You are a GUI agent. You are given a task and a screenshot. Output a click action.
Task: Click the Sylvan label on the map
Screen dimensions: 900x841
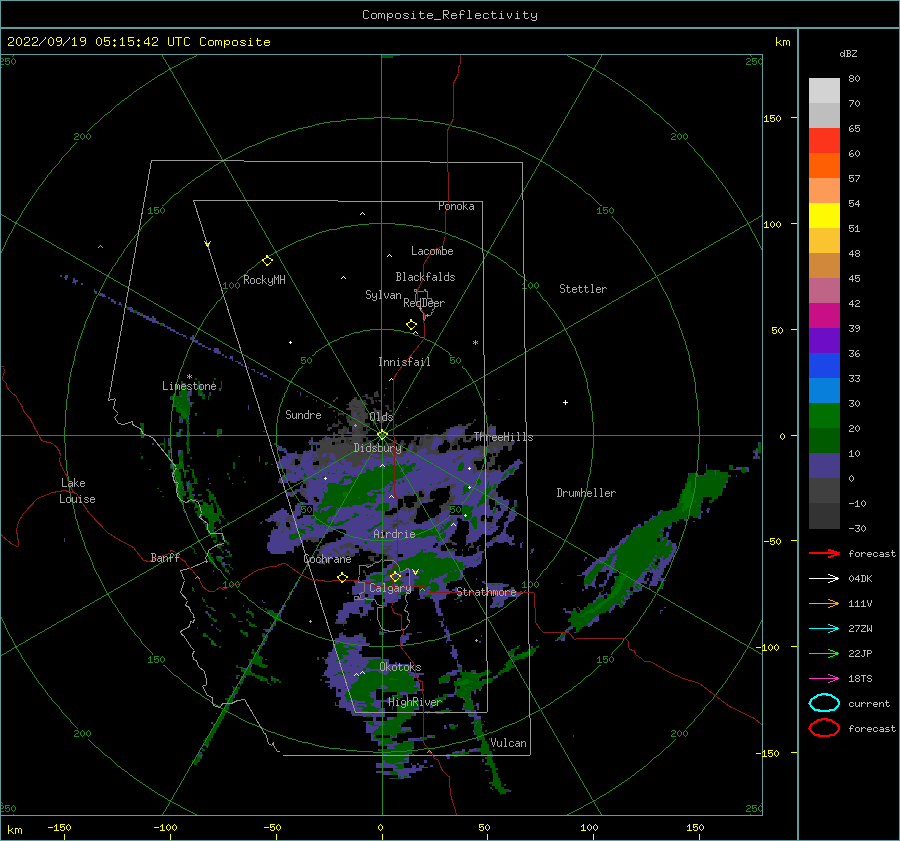click(x=383, y=295)
